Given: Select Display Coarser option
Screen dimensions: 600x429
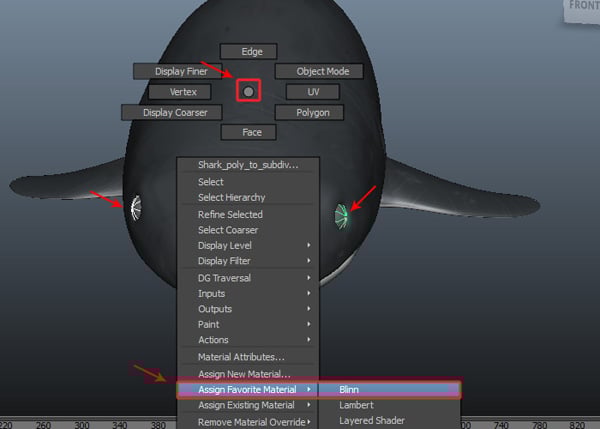Looking at the screenshot, I should (x=171, y=113).
